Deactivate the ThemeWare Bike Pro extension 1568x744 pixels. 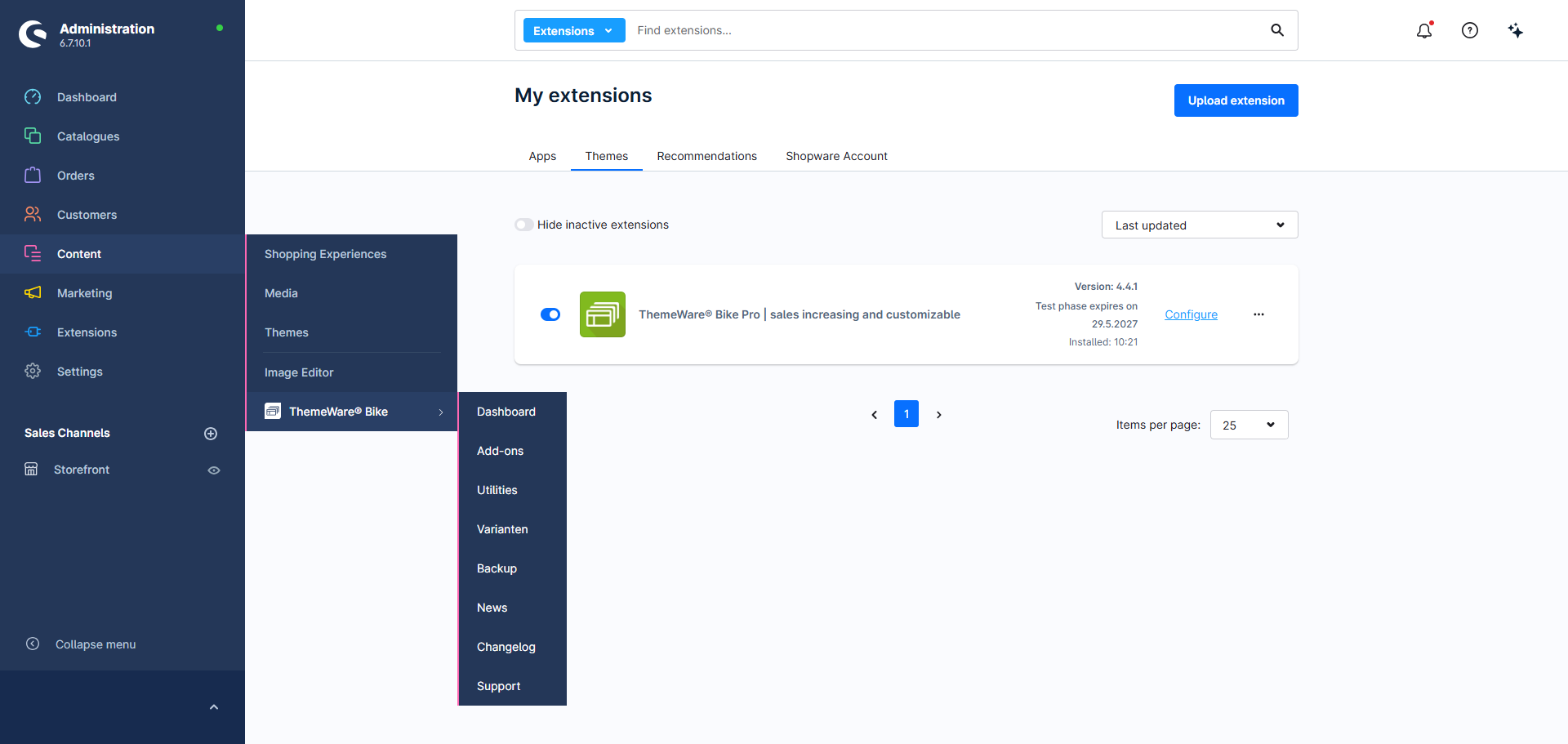[x=550, y=314]
